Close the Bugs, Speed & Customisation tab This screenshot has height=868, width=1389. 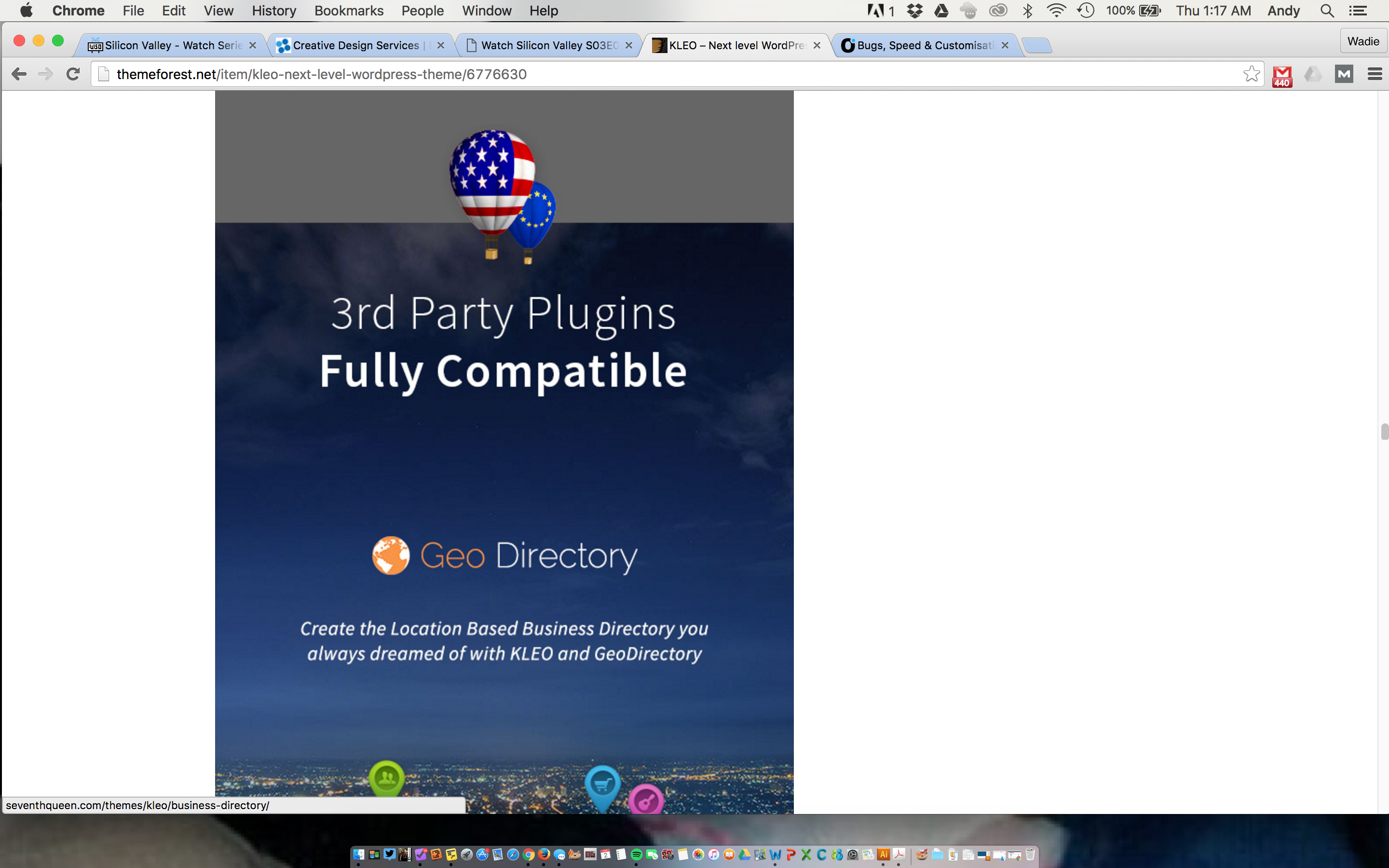(1005, 45)
